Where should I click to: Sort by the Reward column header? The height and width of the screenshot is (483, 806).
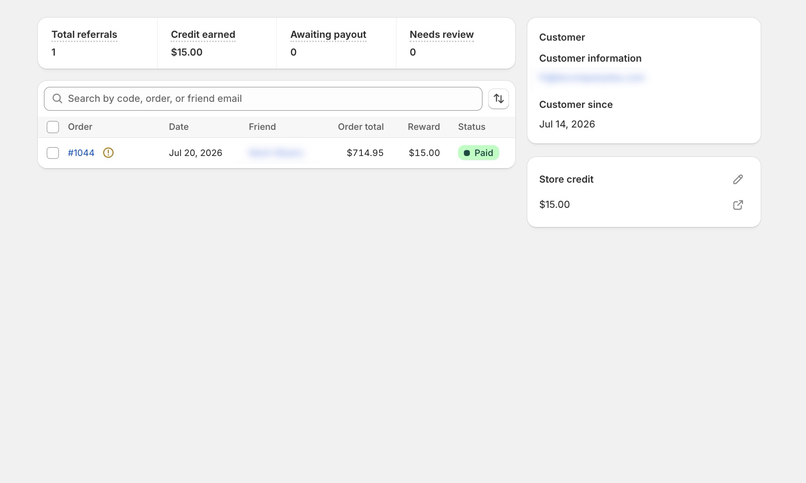point(424,127)
